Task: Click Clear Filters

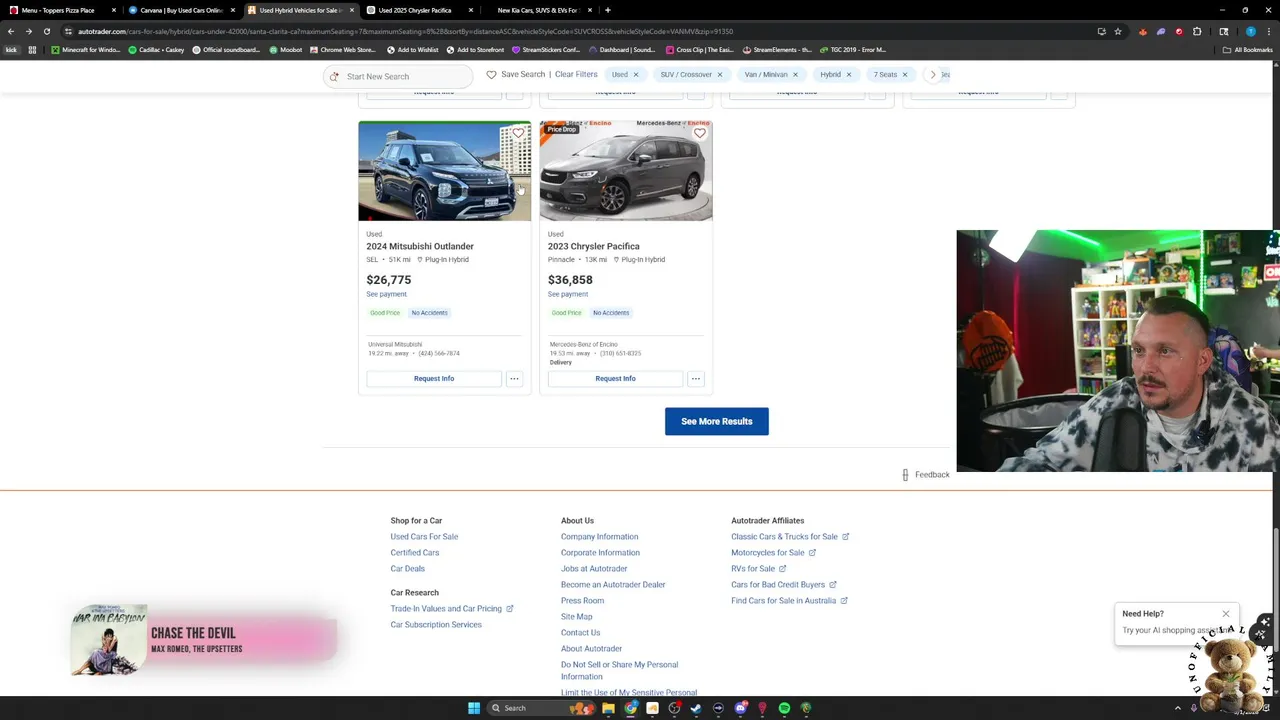Action: [x=576, y=75]
